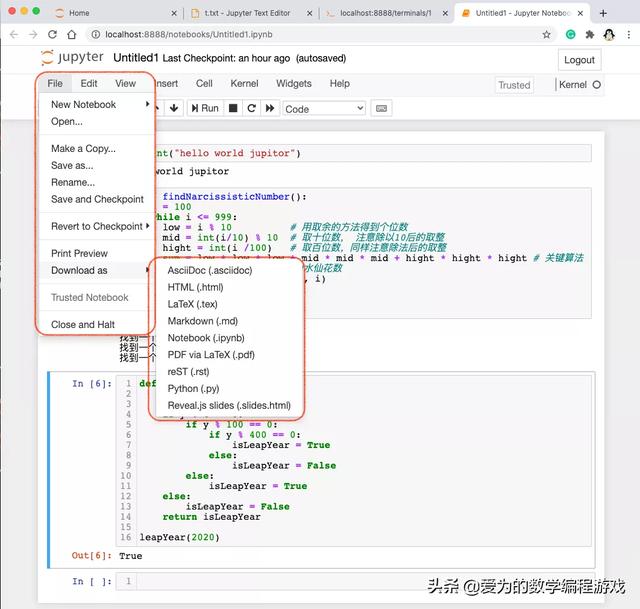640x609 pixels.
Task: Click the browser address bar URL
Action: coord(189,35)
